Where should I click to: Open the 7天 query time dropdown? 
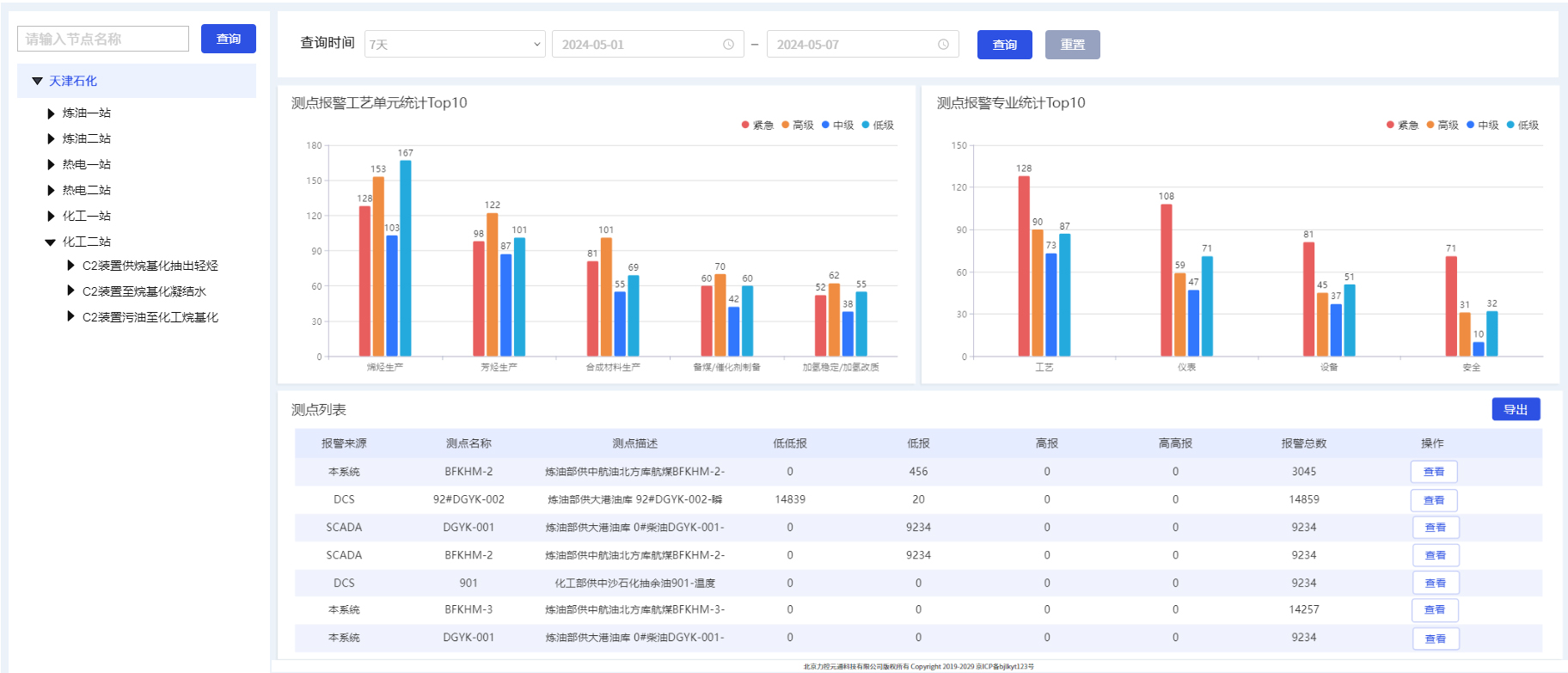pos(455,45)
